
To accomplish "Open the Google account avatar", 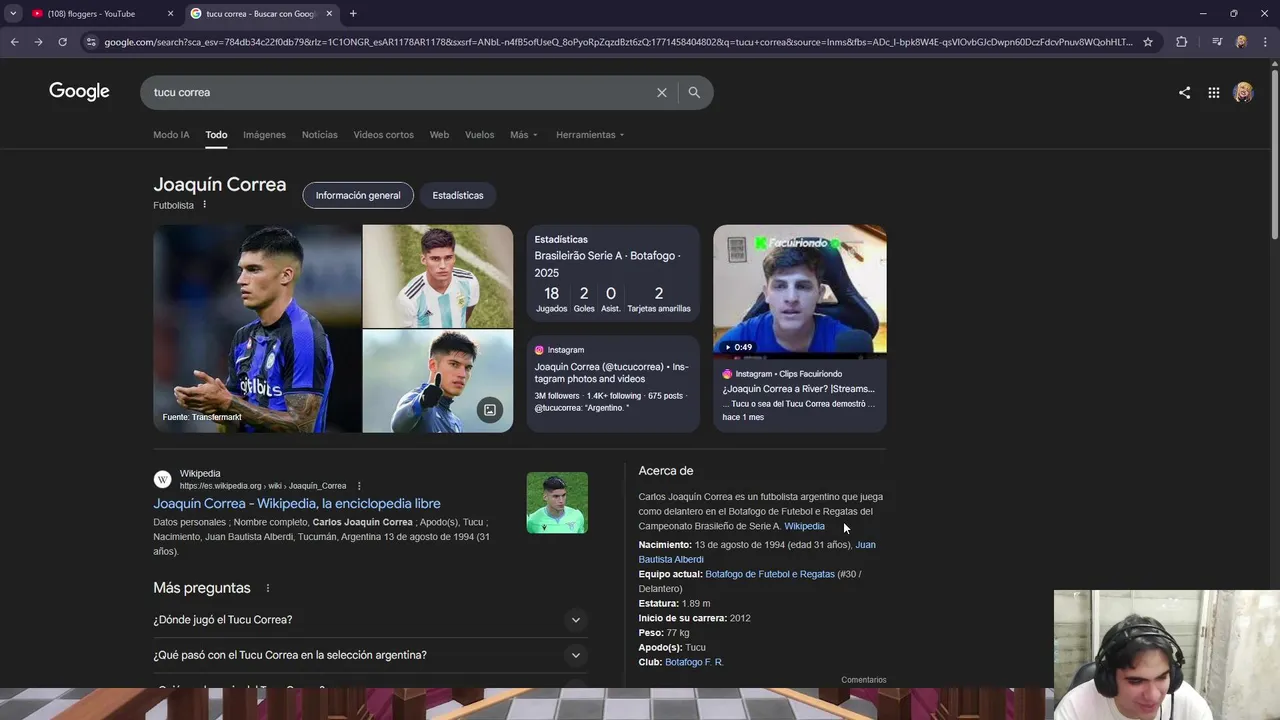I will pyautogui.click(x=1243, y=92).
